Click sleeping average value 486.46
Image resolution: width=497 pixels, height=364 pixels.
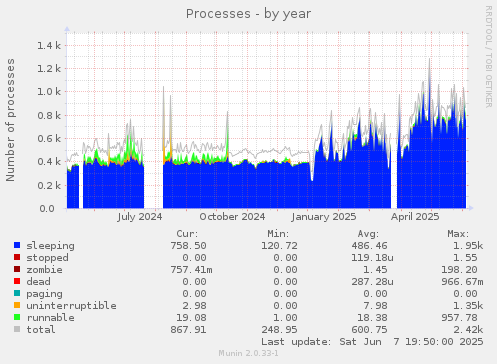[369, 246]
